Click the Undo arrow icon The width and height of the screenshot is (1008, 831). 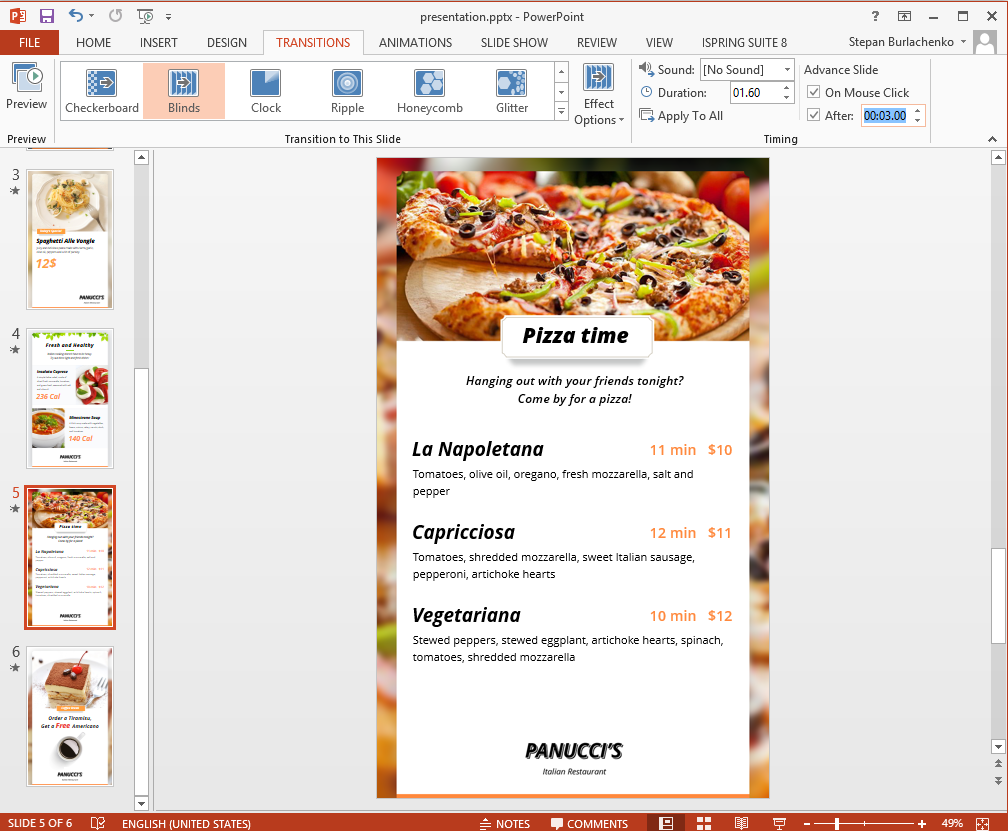pos(76,15)
